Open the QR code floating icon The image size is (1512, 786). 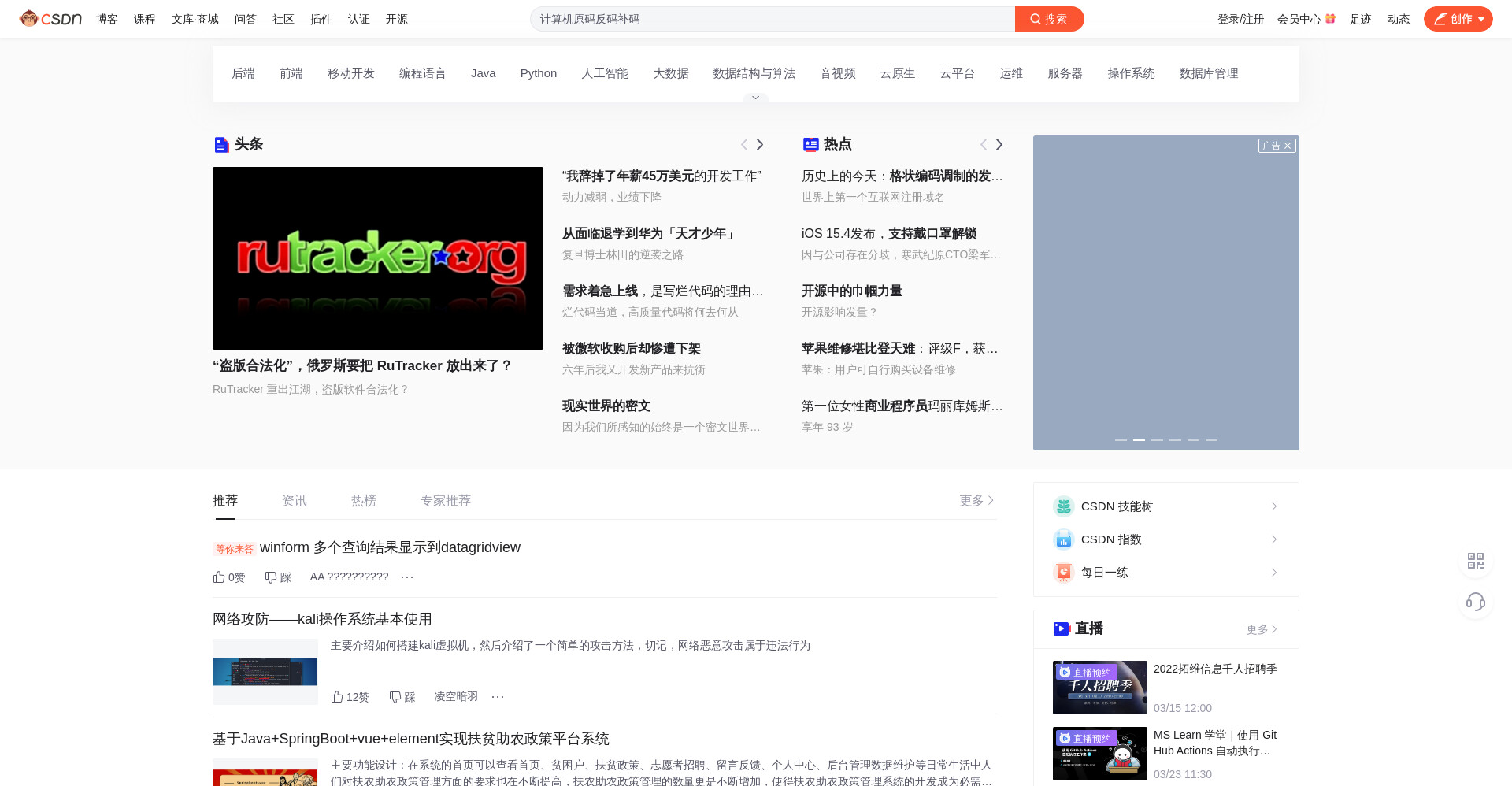point(1476,561)
